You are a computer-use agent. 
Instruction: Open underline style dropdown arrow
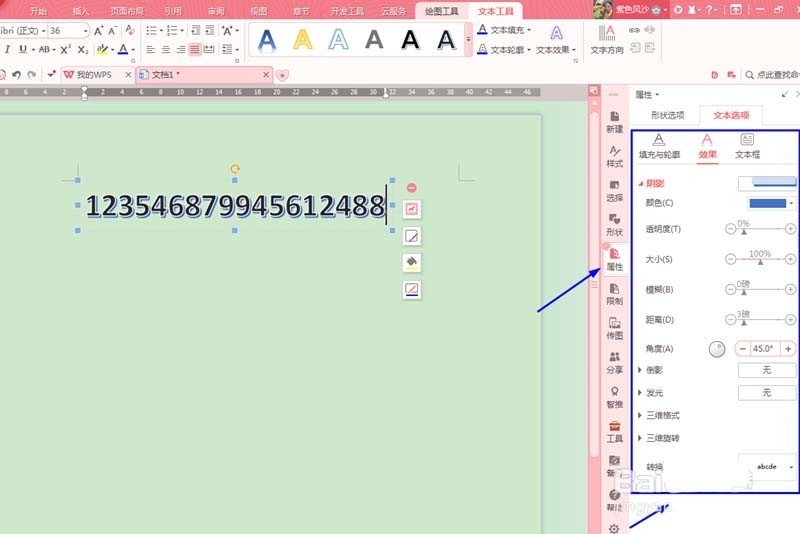coord(34,50)
